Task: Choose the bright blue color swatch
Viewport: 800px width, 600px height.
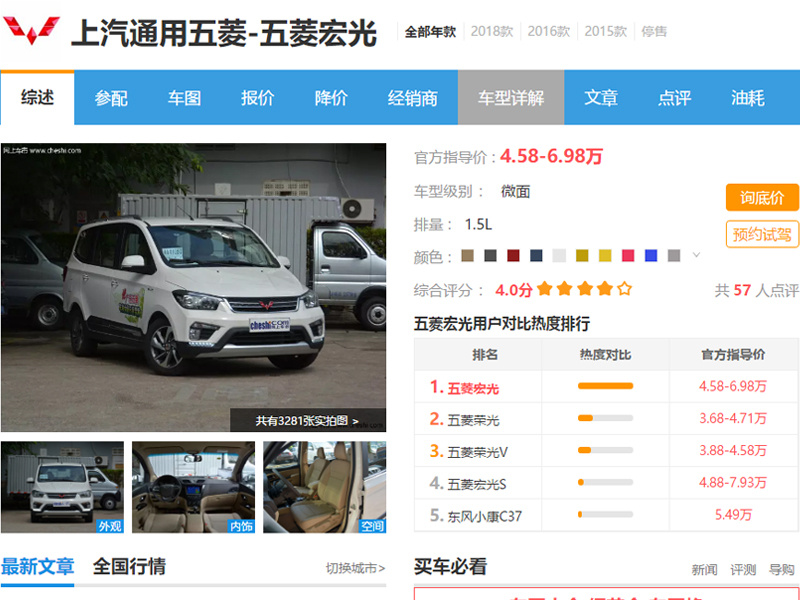Action: coord(651,255)
